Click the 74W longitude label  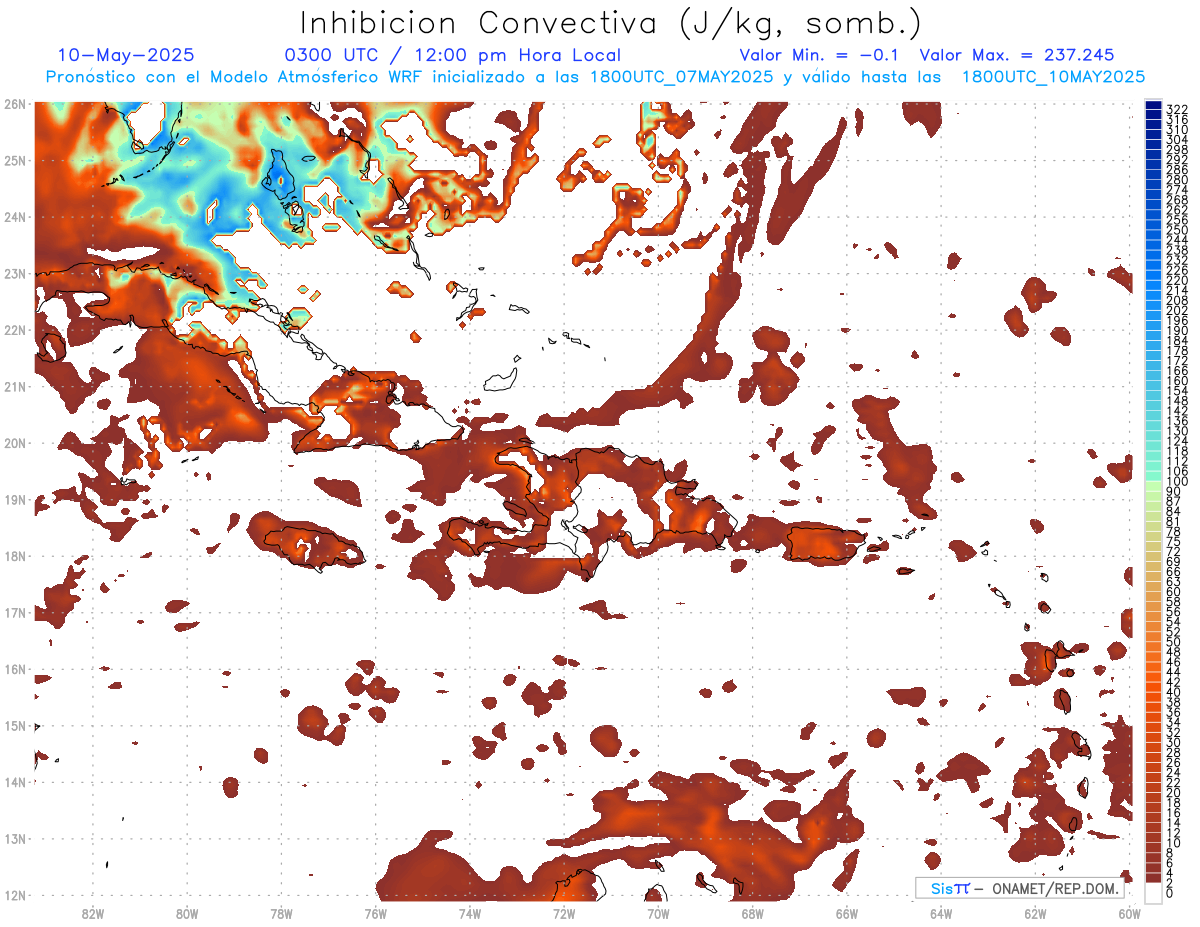[x=470, y=913]
